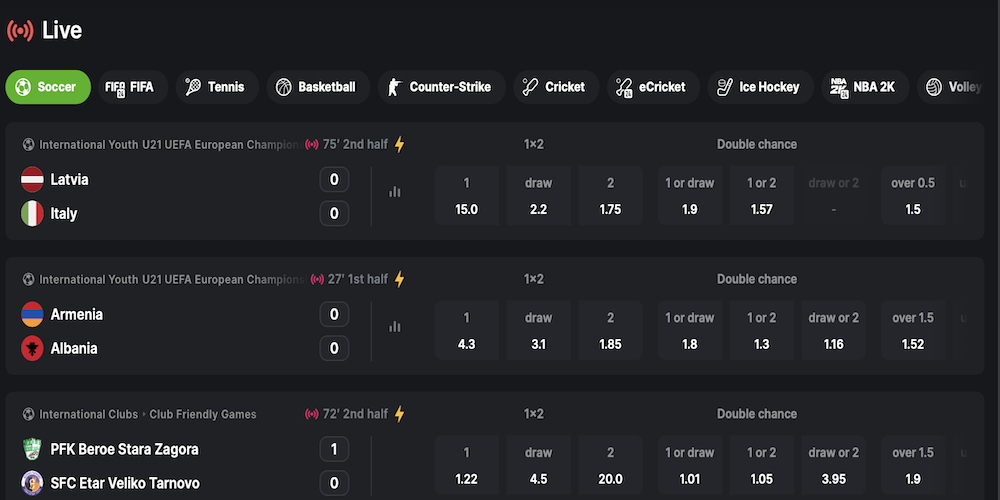Bet on Italy win at 1.75
The image size is (1000, 500).
coord(610,196)
